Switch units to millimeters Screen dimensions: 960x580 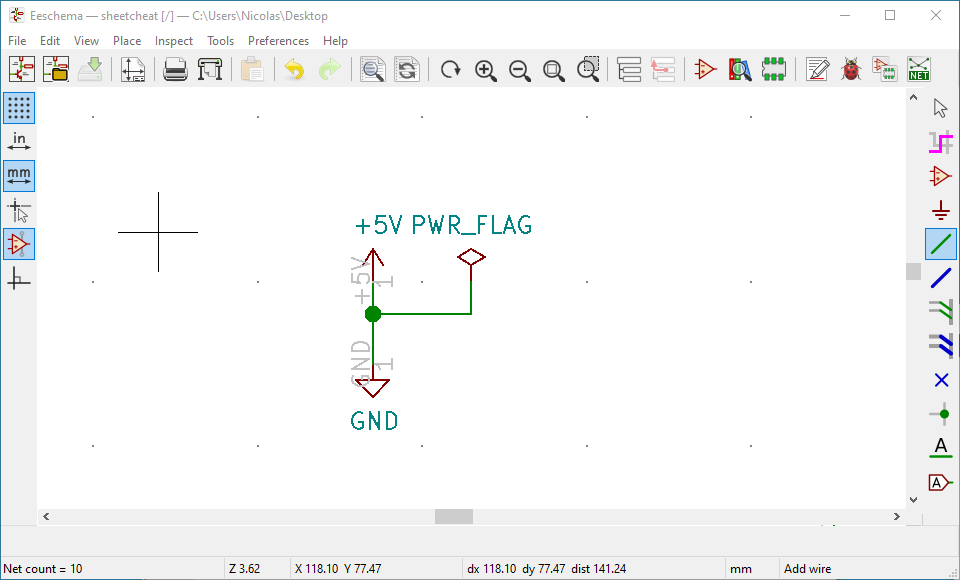(x=19, y=176)
